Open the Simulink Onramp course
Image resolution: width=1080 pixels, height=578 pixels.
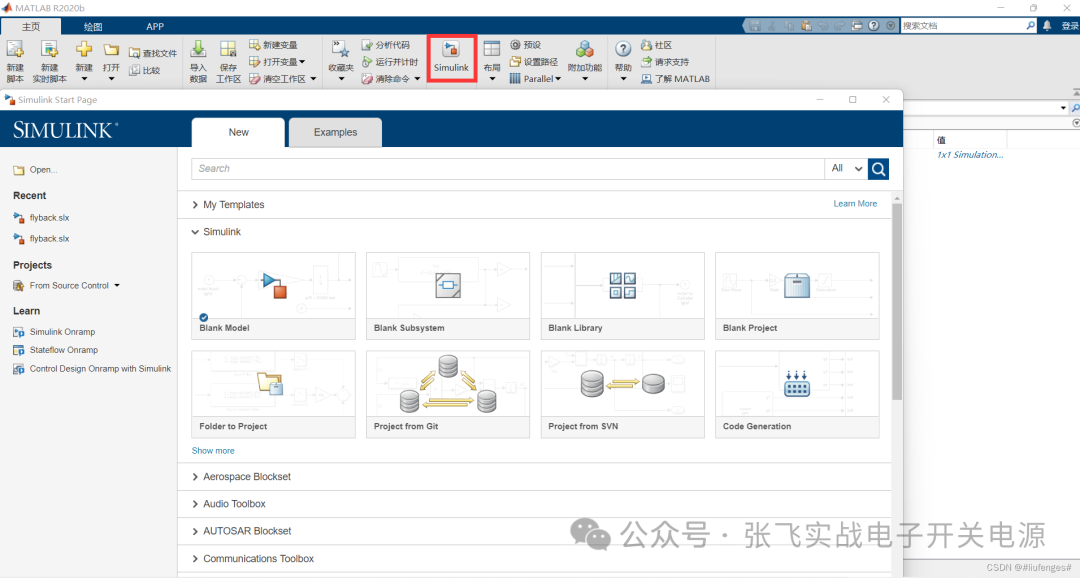(62, 332)
